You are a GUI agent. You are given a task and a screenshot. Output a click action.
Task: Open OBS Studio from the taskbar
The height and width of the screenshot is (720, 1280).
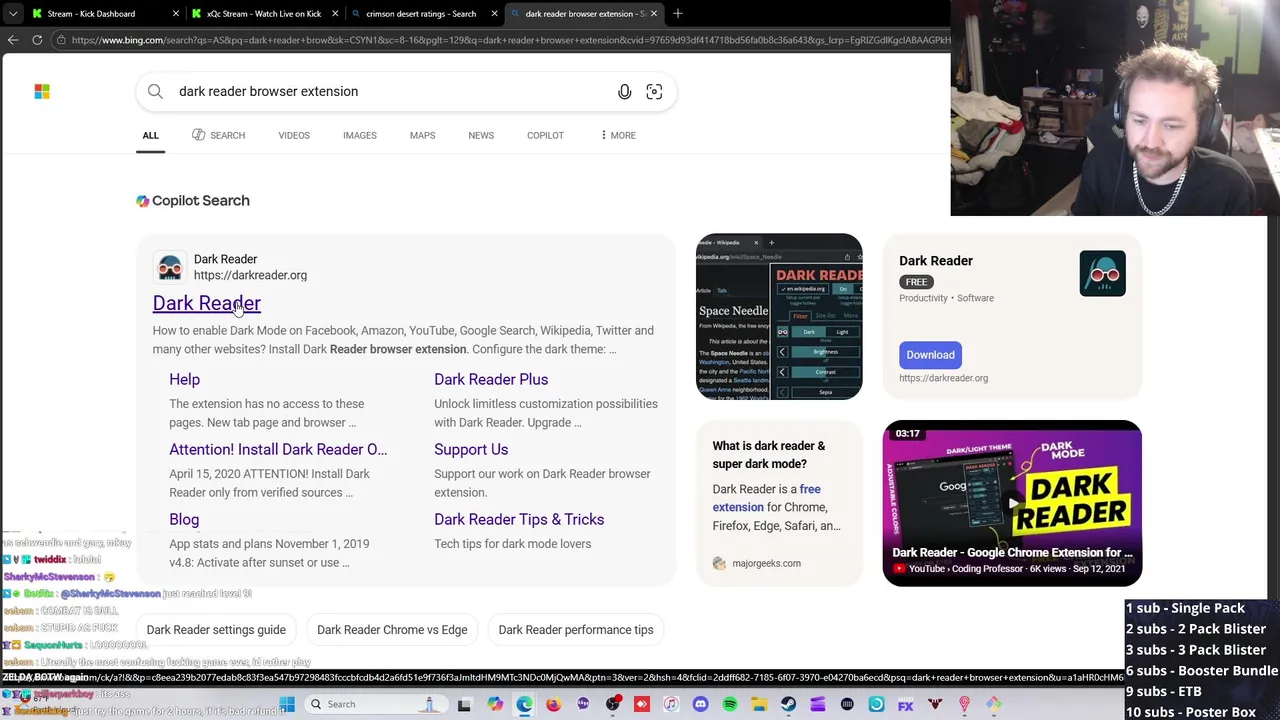click(613, 705)
